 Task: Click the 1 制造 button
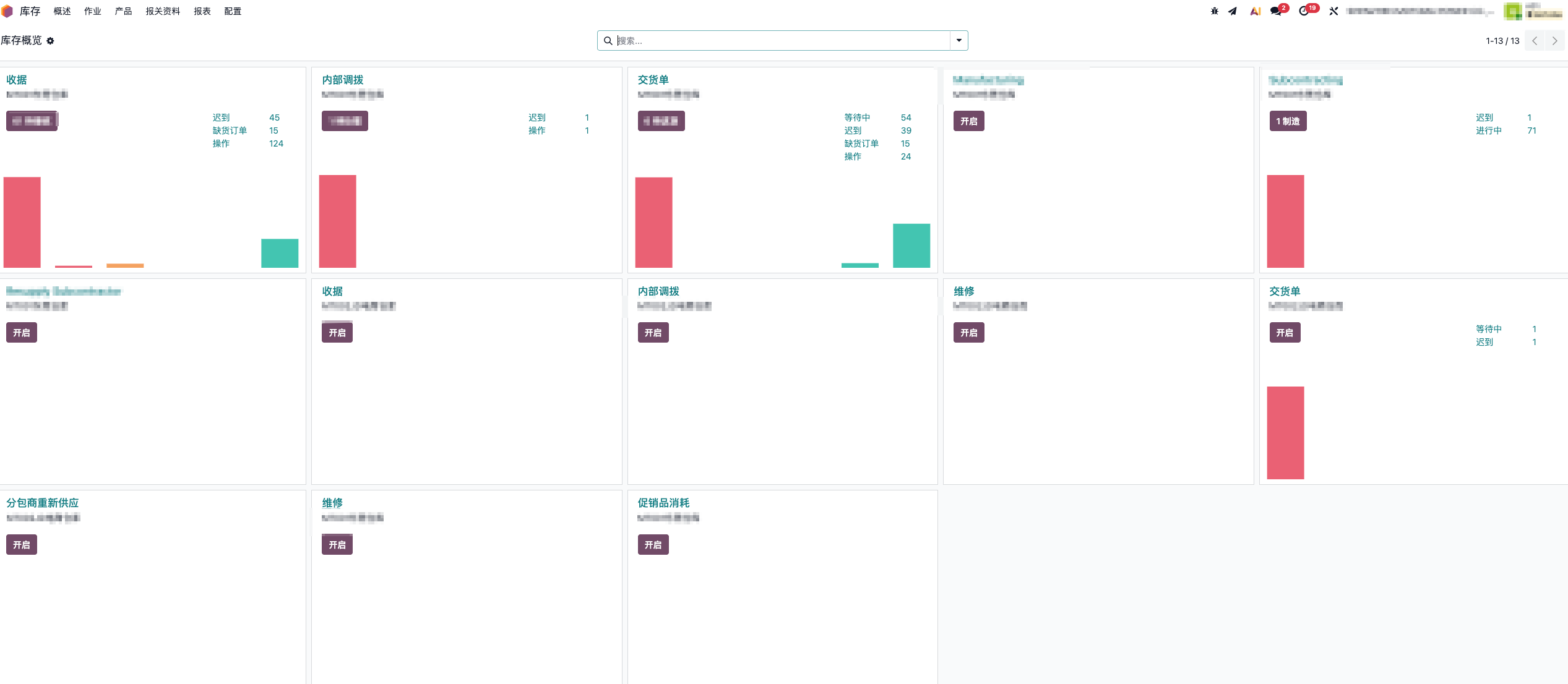click(1288, 121)
